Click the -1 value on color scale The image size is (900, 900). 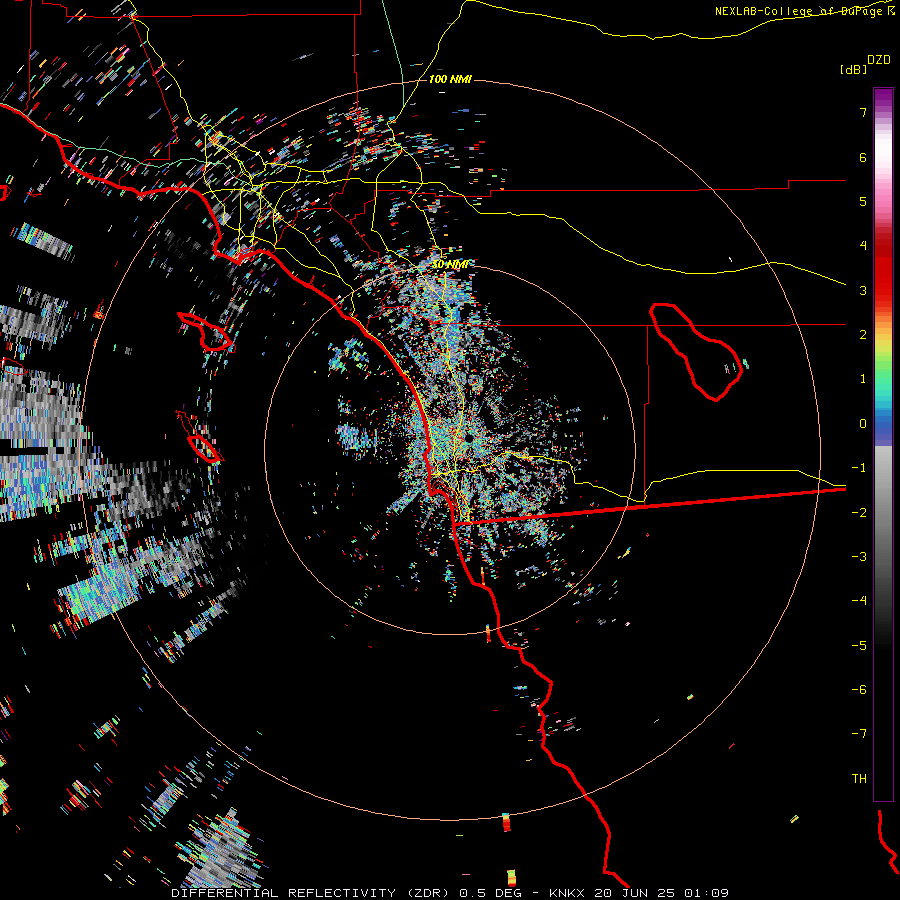[859, 468]
